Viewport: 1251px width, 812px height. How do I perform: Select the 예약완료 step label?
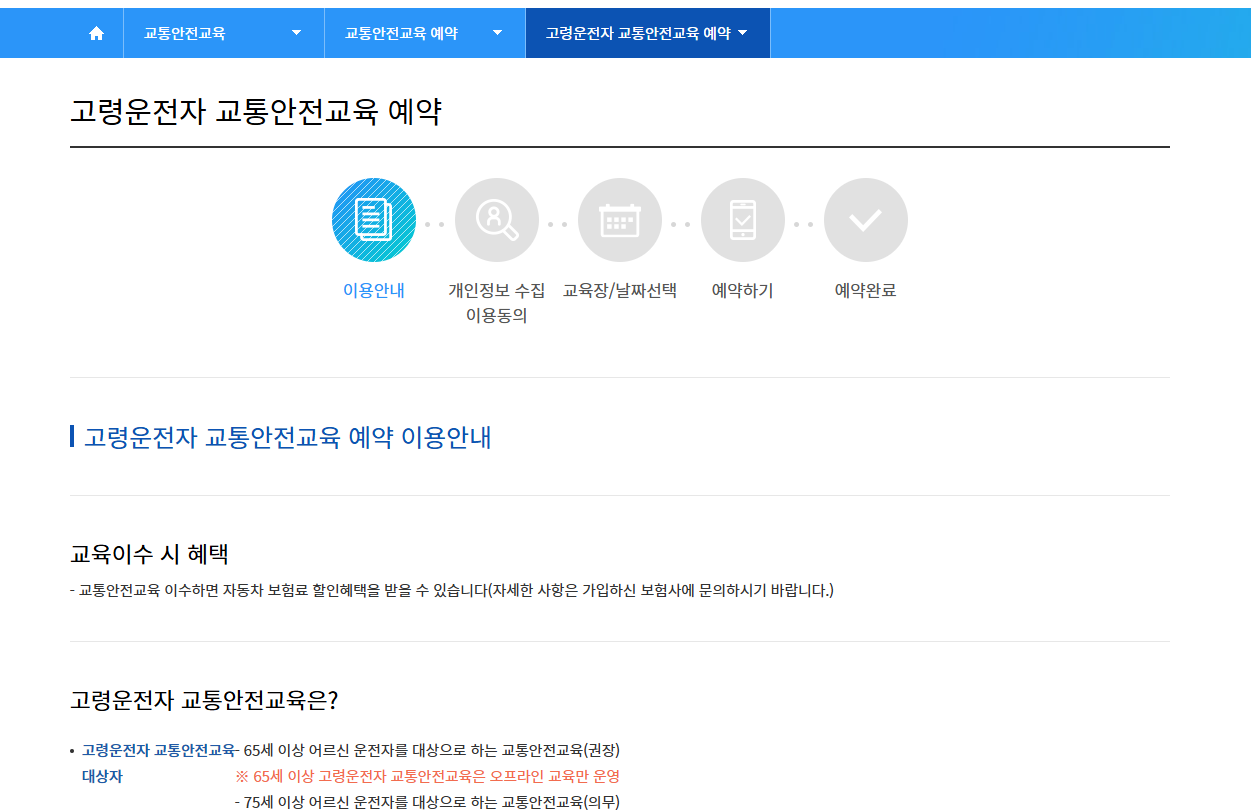point(866,291)
